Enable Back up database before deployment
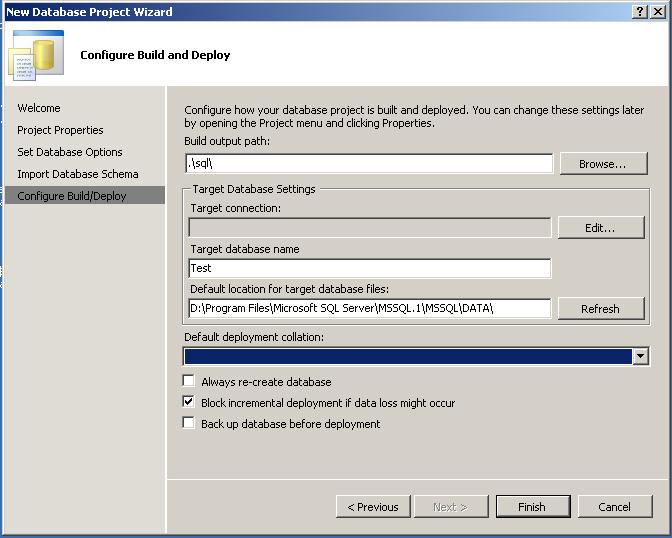The image size is (672, 538). point(189,423)
